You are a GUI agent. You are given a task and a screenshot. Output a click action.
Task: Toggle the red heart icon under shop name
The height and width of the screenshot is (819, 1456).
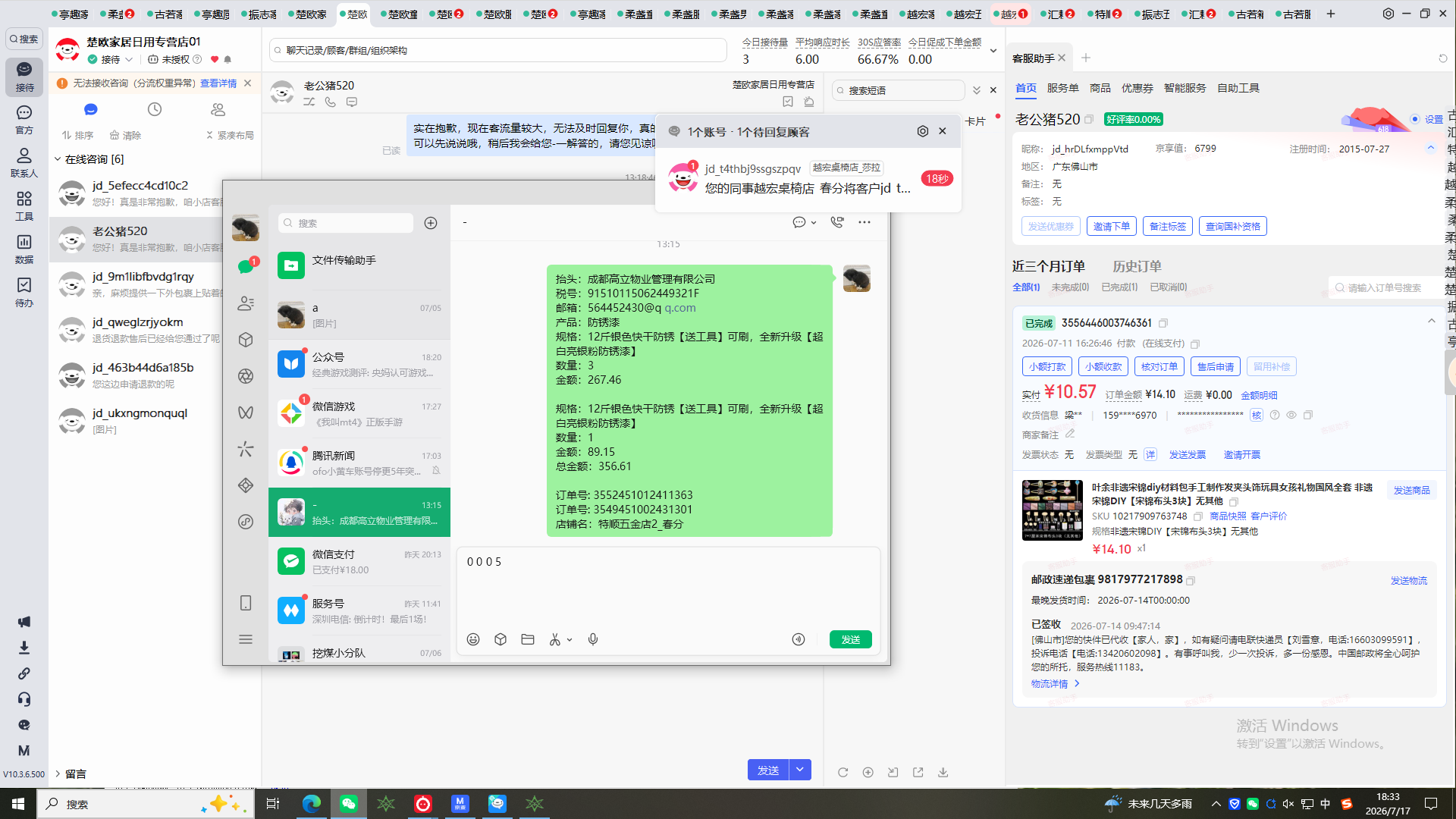coord(215,59)
